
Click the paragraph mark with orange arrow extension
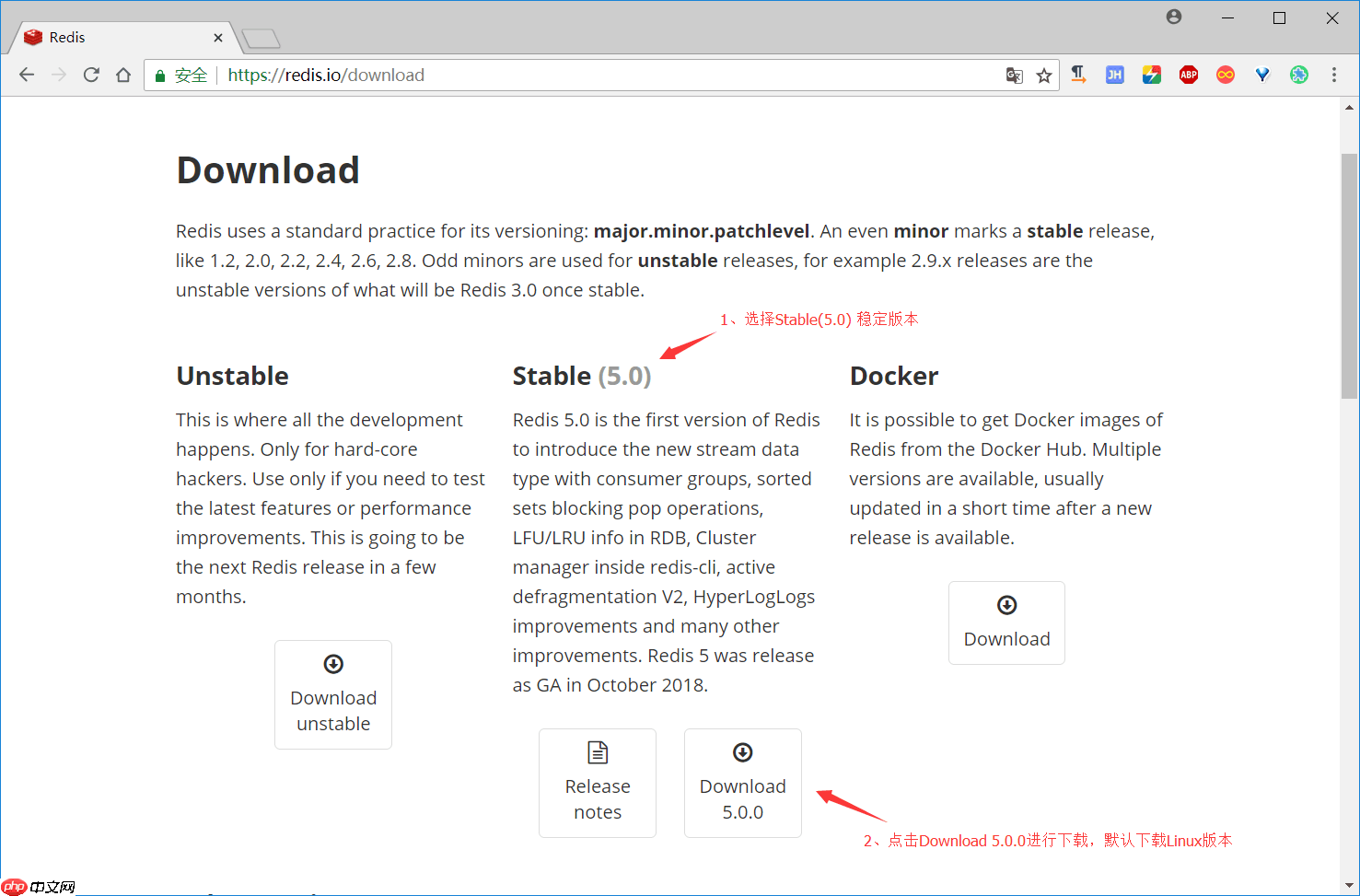[1078, 75]
